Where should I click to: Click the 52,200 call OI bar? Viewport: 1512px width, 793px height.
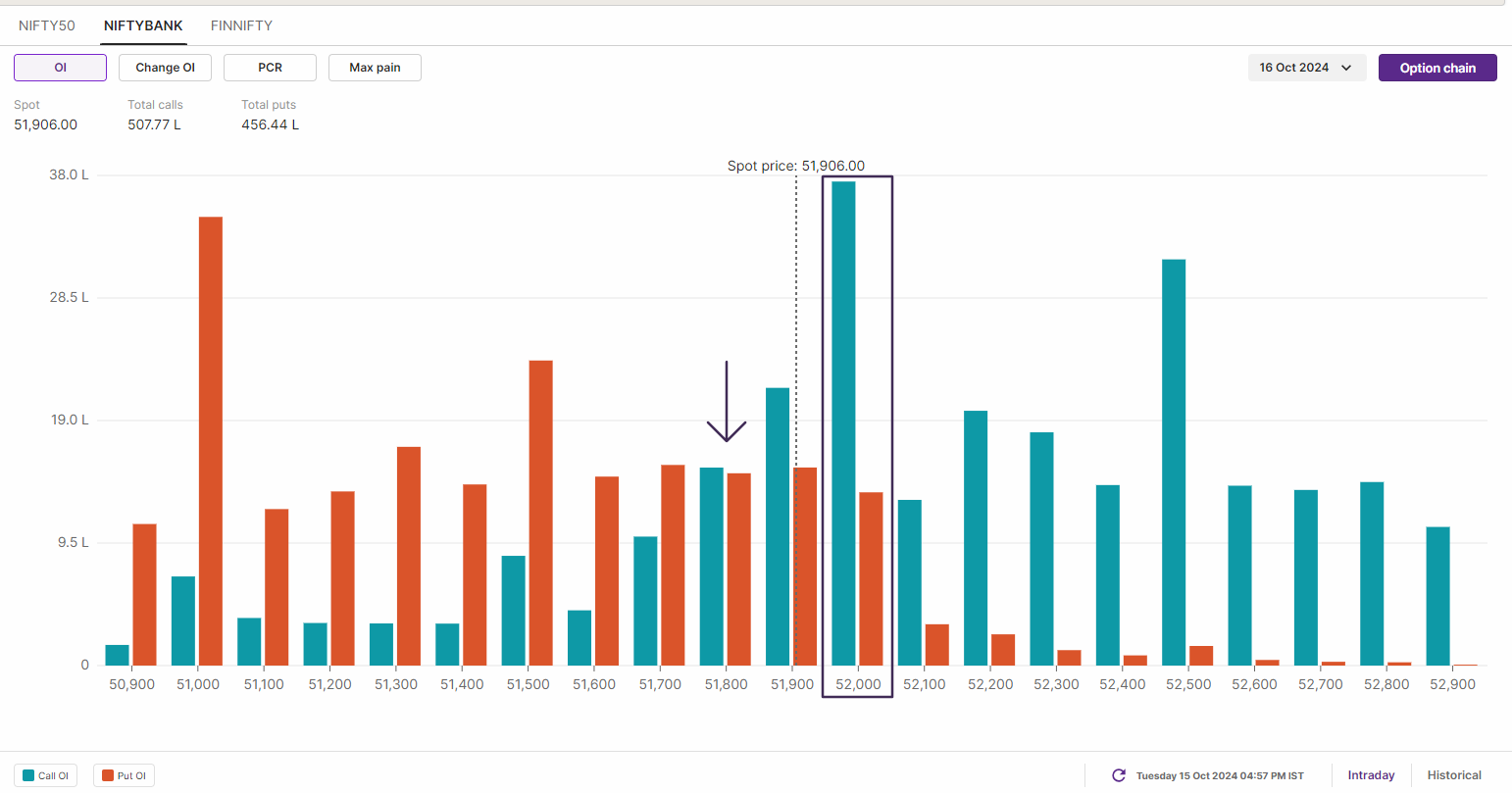click(976, 538)
